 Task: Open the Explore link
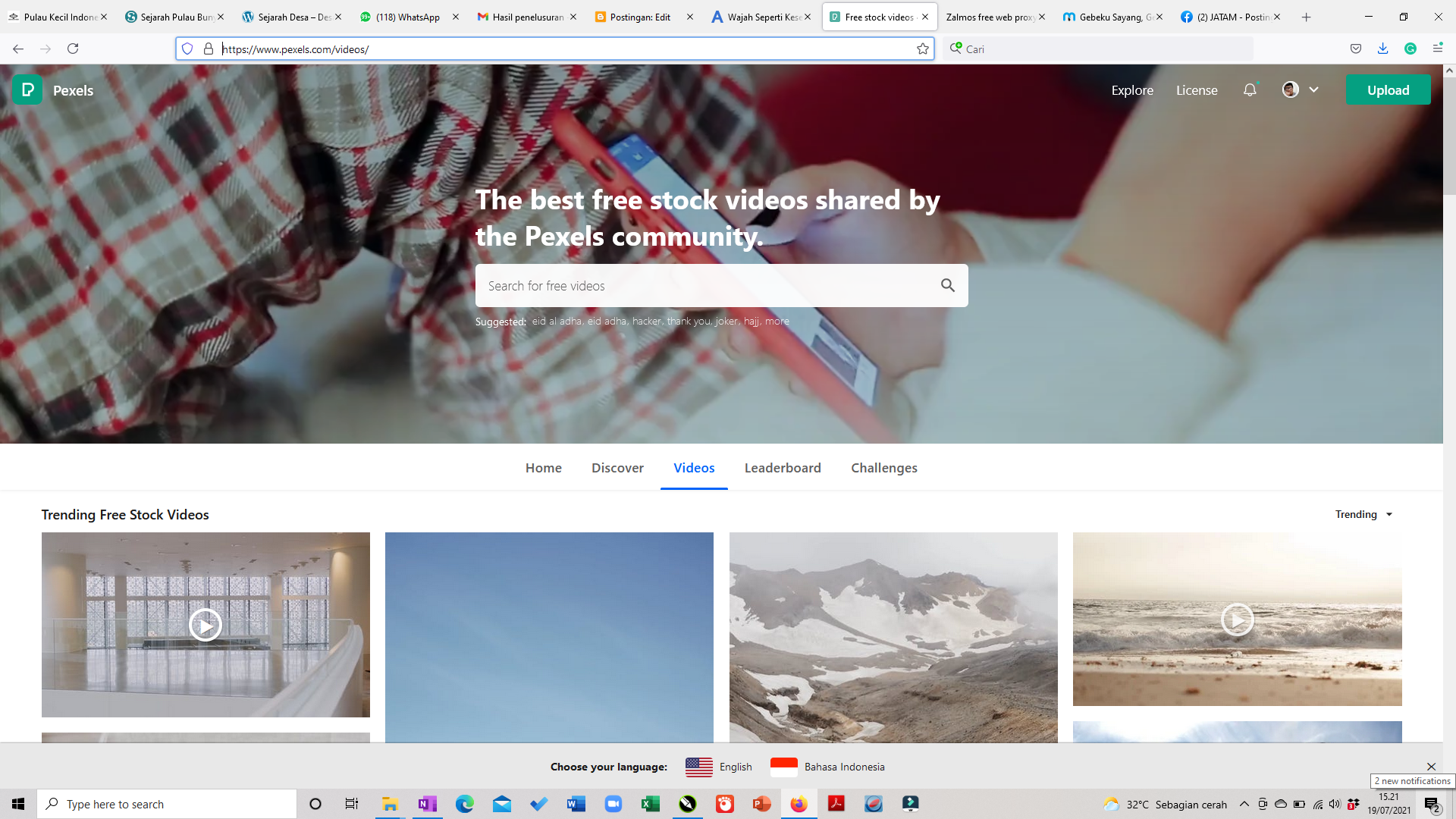(x=1132, y=90)
